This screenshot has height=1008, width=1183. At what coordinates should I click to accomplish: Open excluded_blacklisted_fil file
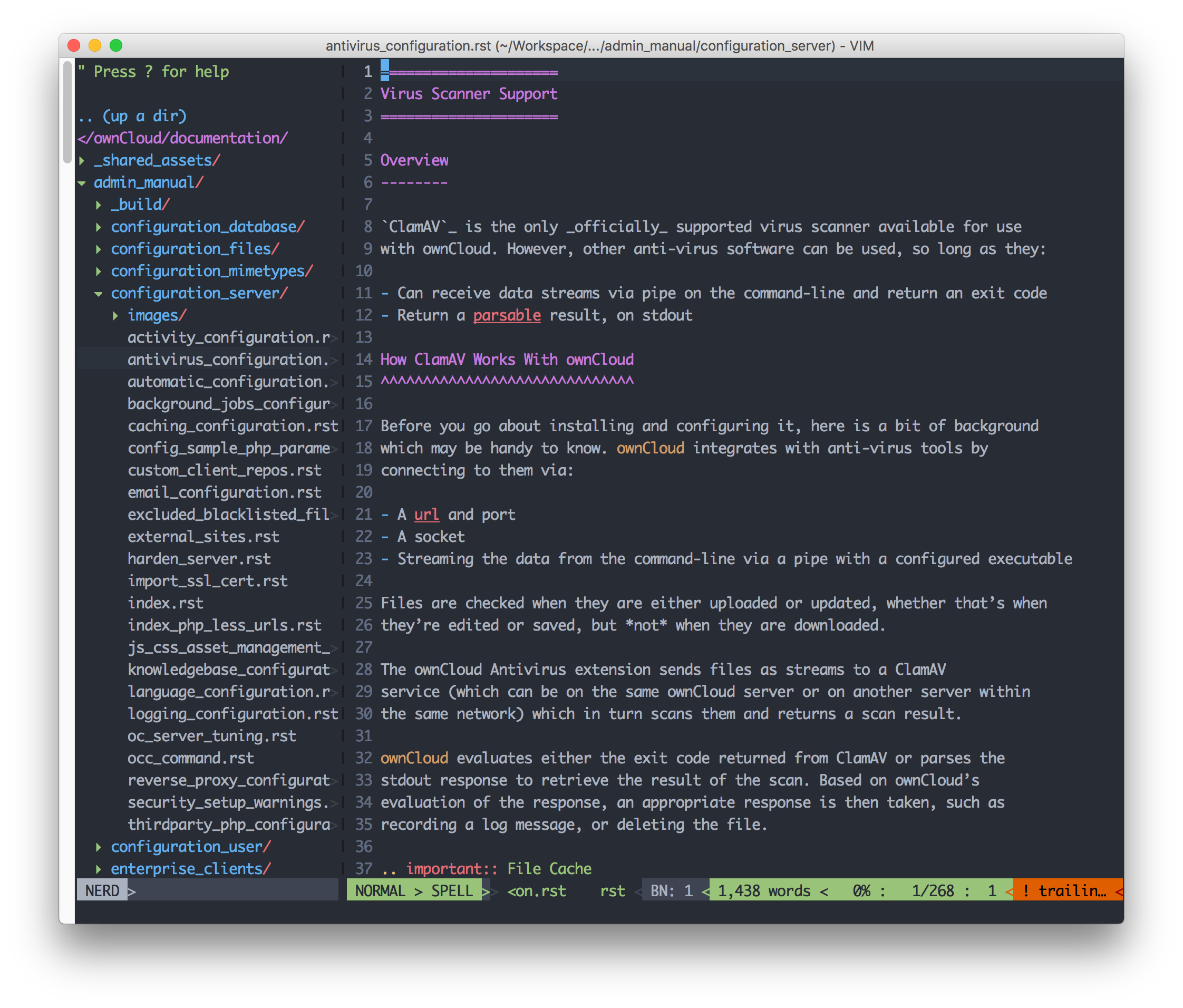pos(229,515)
